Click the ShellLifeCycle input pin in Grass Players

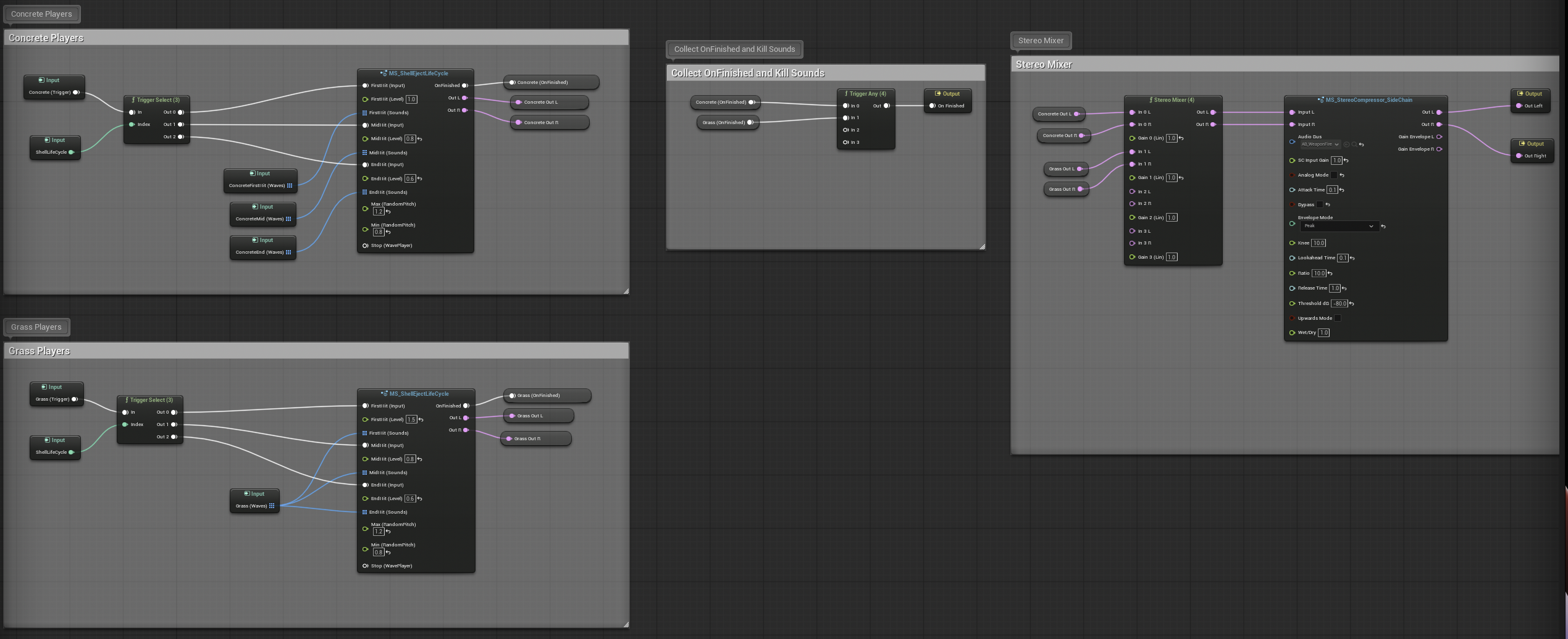tap(71, 453)
